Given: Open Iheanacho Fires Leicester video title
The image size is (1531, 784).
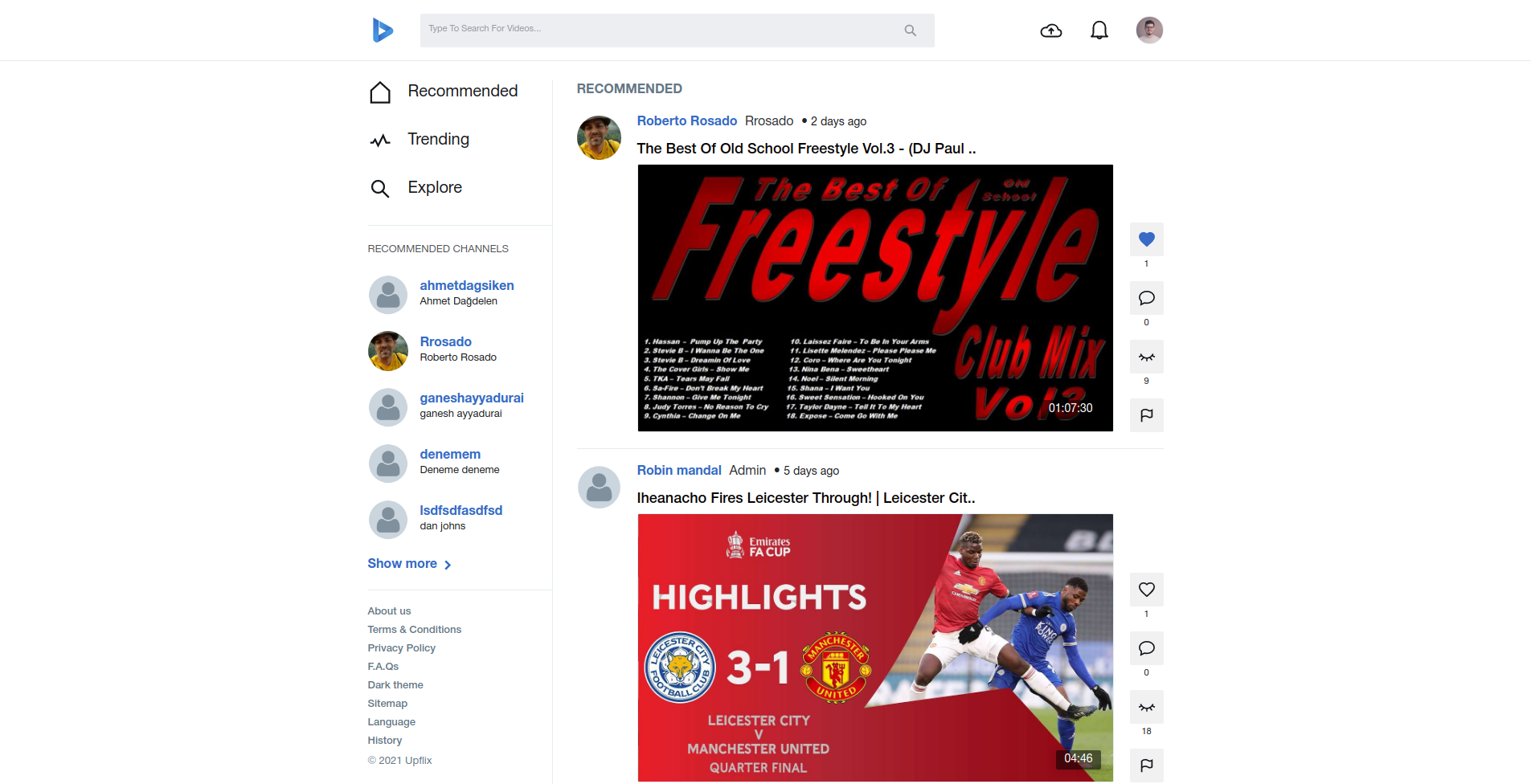Looking at the screenshot, I should tap(806, 498).
